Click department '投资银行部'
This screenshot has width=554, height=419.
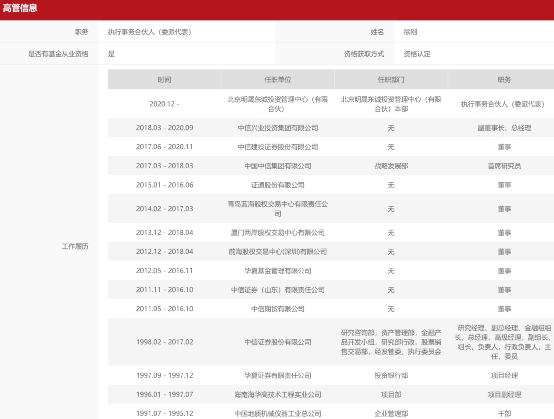(x=391, y=375)
